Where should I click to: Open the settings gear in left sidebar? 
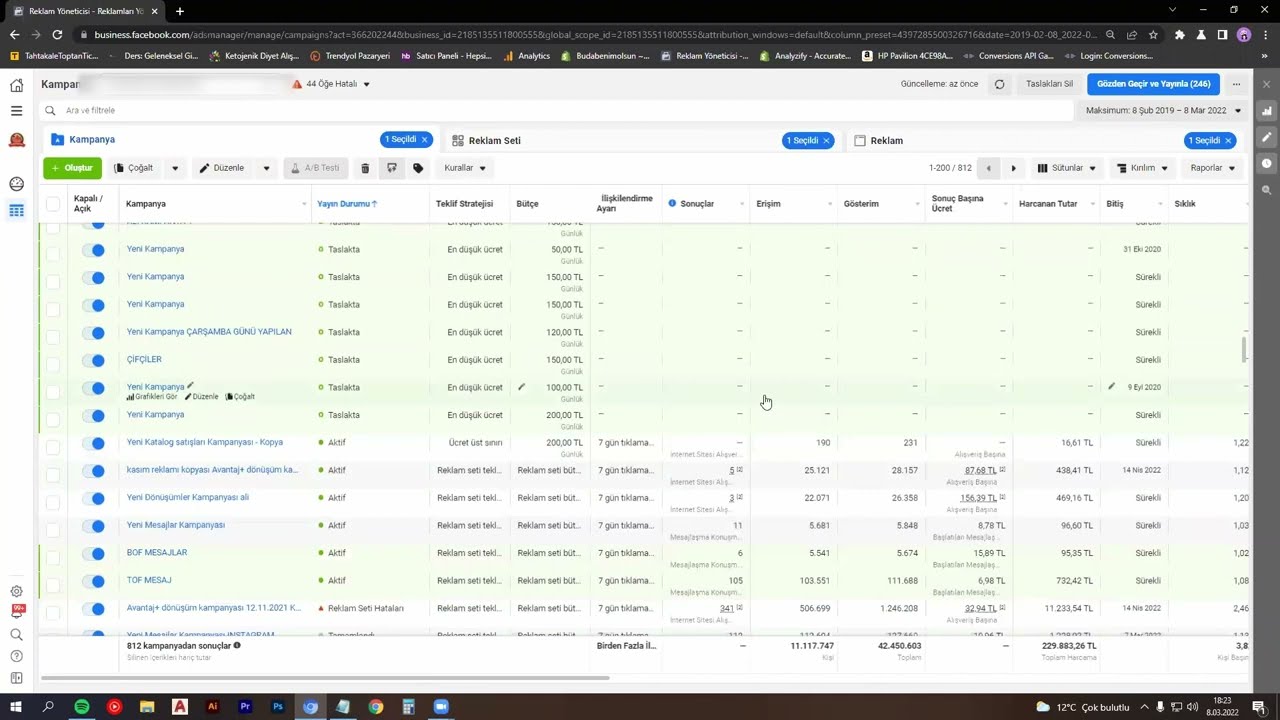pyautogui.click(x=16, y=591)
